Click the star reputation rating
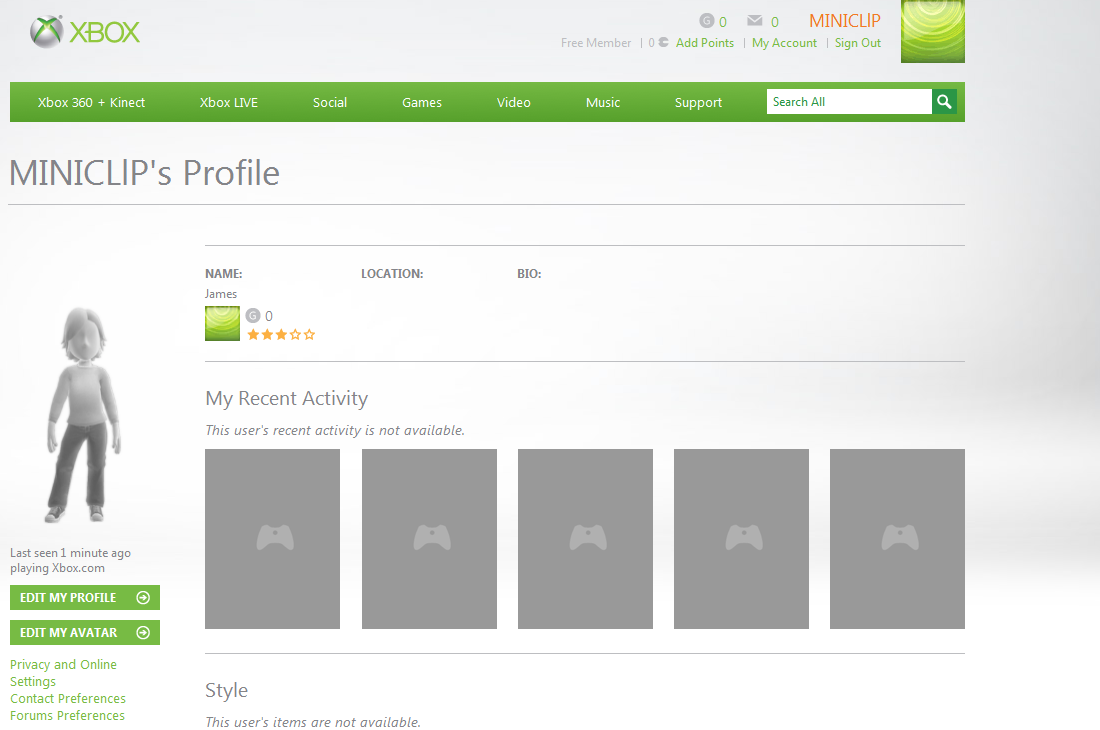 281,335
